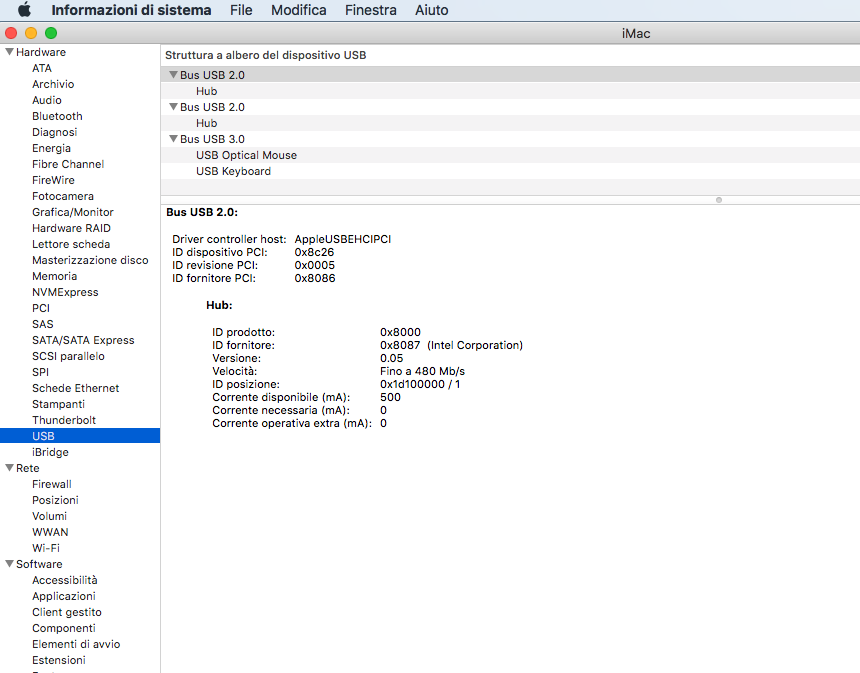Image resolution: width=860 pixels, height=673 pixels.
Task: Select USB Optical Mouse device
Action: 510,155
